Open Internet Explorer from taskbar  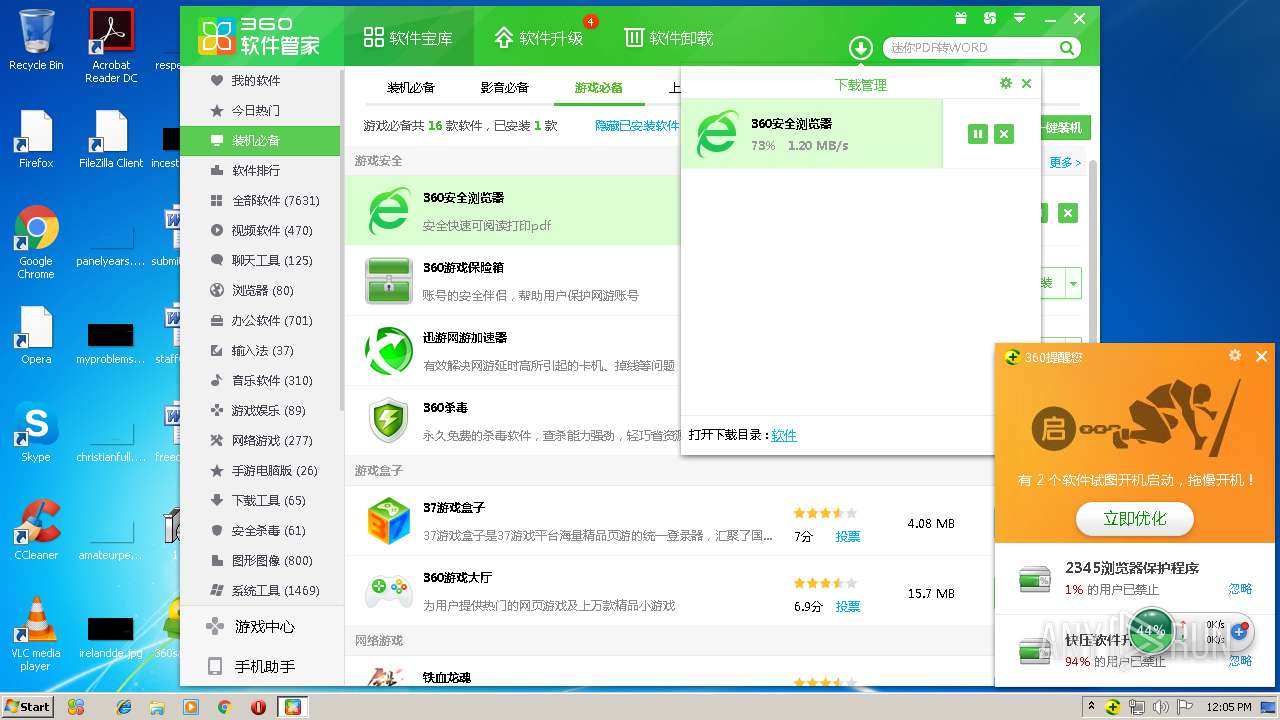[x=124, y=706]
